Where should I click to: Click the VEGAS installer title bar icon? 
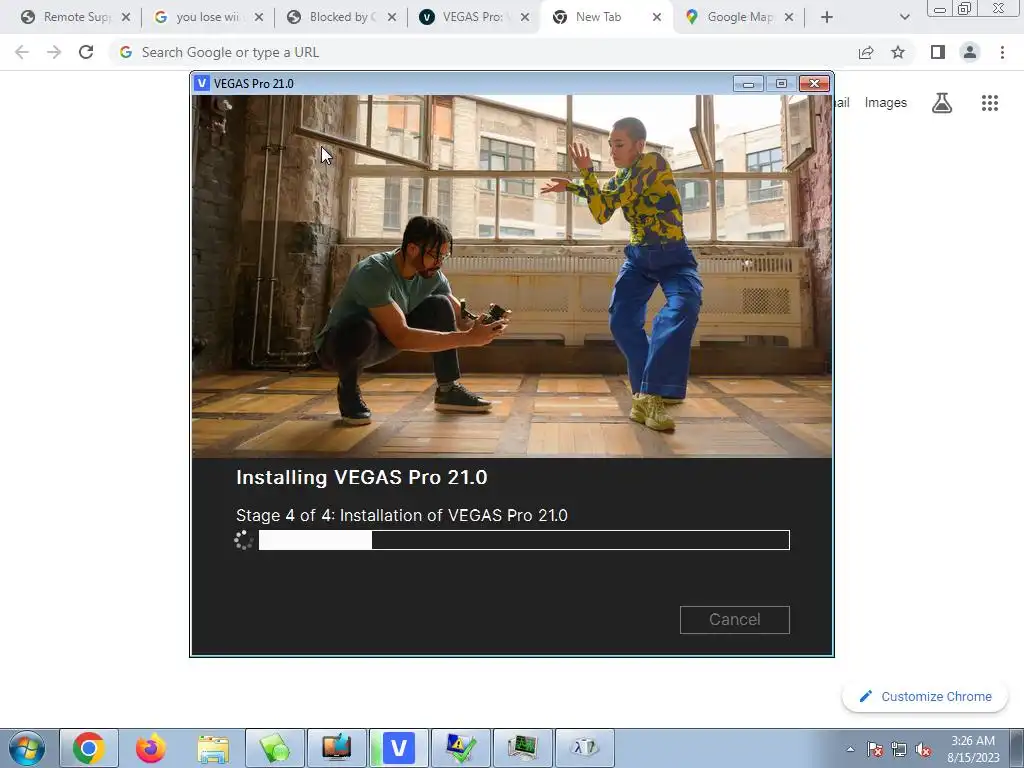(202, 84)
